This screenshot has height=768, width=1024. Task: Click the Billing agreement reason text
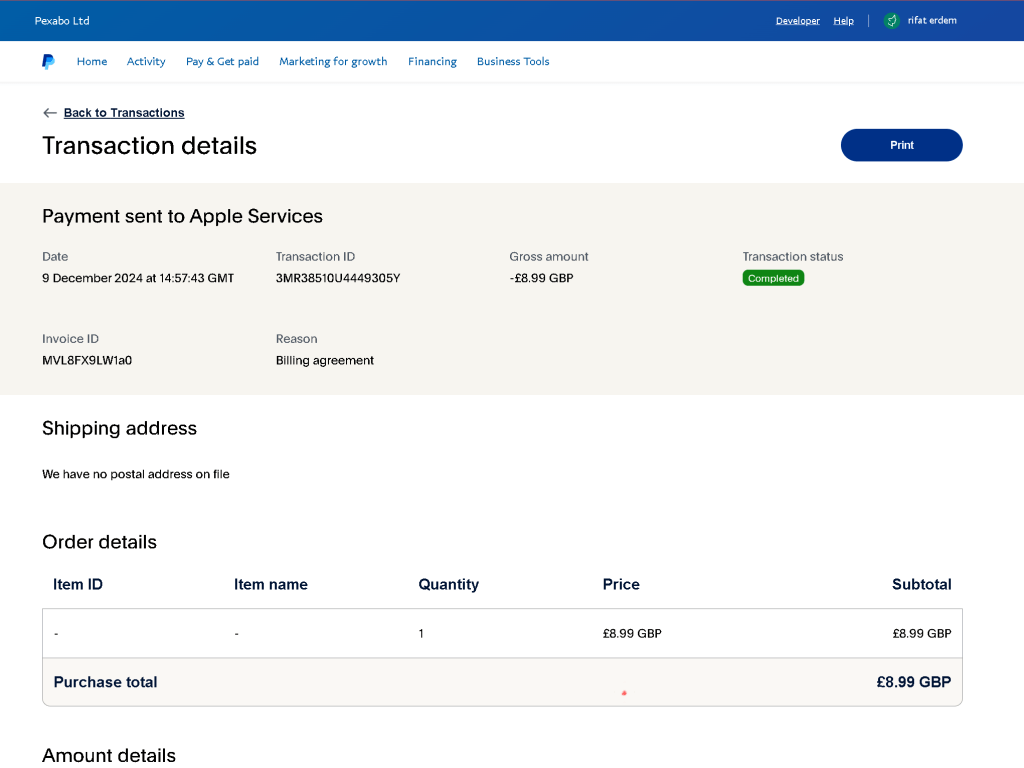[325, 360]
